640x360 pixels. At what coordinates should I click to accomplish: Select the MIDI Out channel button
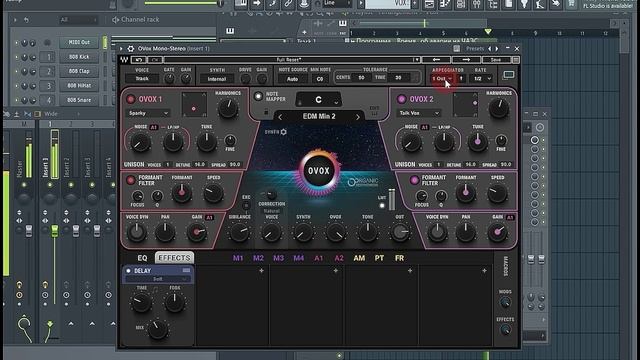[x=79, y=42]
